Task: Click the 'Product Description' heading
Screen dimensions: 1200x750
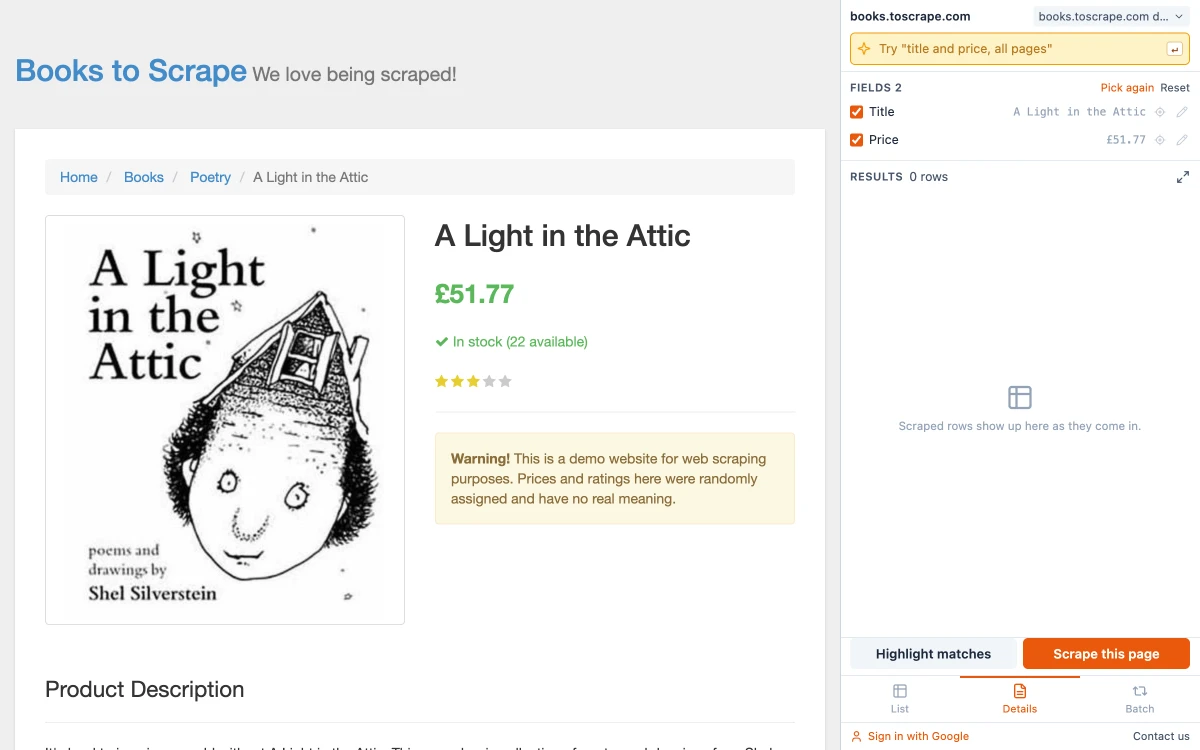Action: pos(145,689)
